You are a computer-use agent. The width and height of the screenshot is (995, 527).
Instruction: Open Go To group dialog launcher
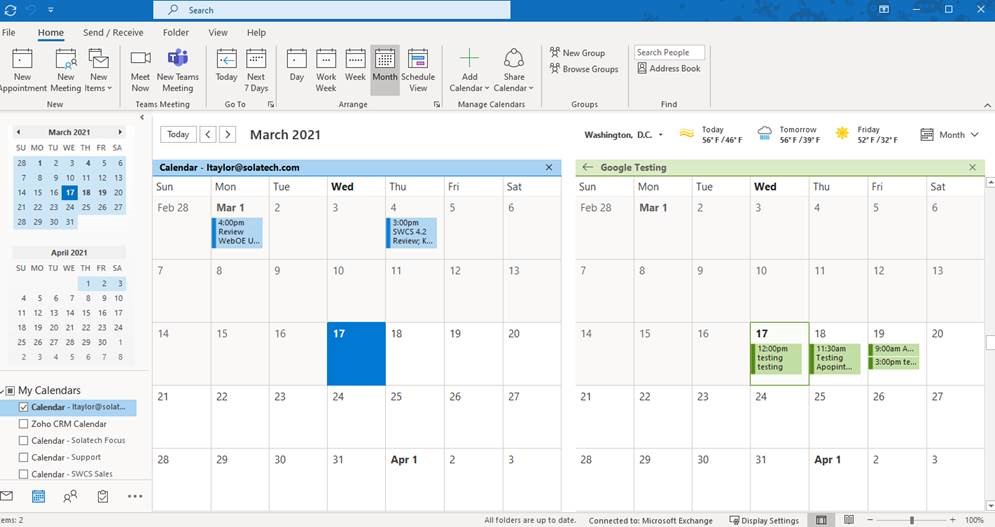pyautogui.click(x=271, y=104)
